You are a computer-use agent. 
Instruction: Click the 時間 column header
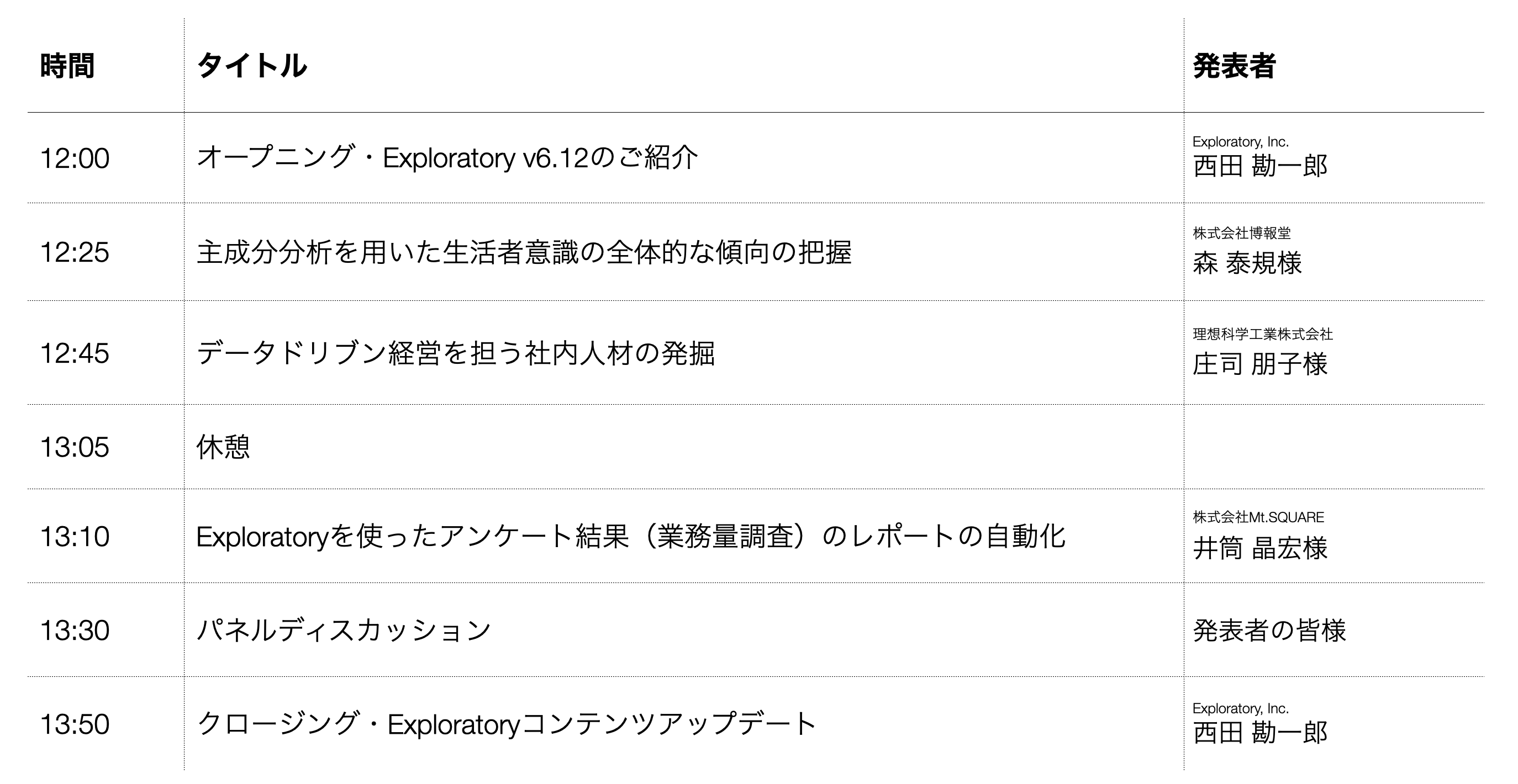click(67, 66)
